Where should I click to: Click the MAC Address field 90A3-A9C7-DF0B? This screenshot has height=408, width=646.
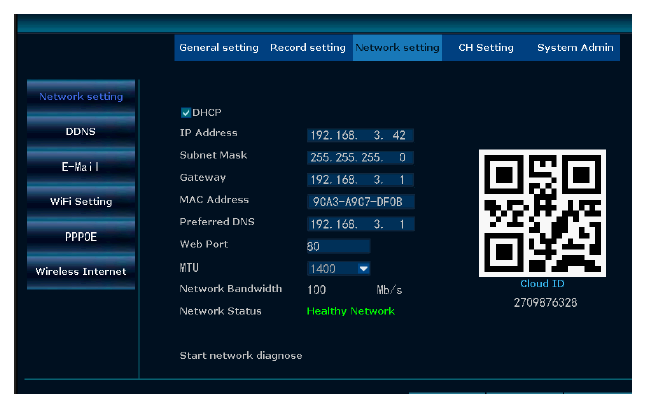(x=360, y=202)
